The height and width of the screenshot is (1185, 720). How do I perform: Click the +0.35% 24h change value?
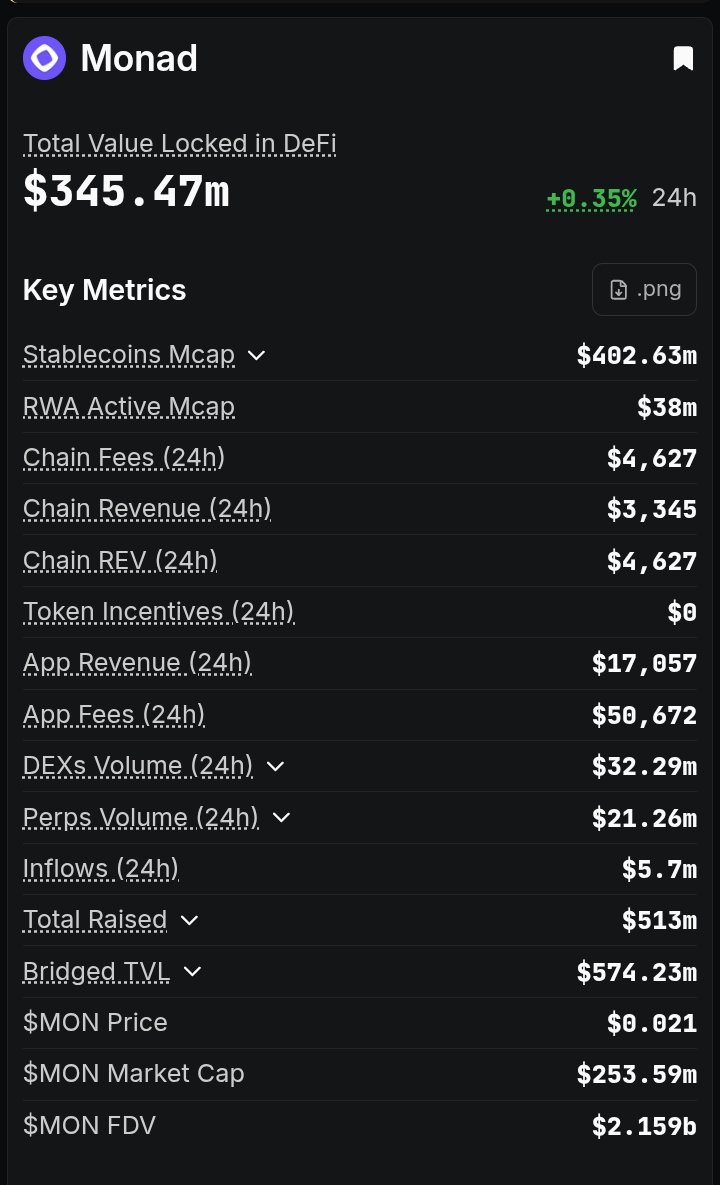(592, 198)
